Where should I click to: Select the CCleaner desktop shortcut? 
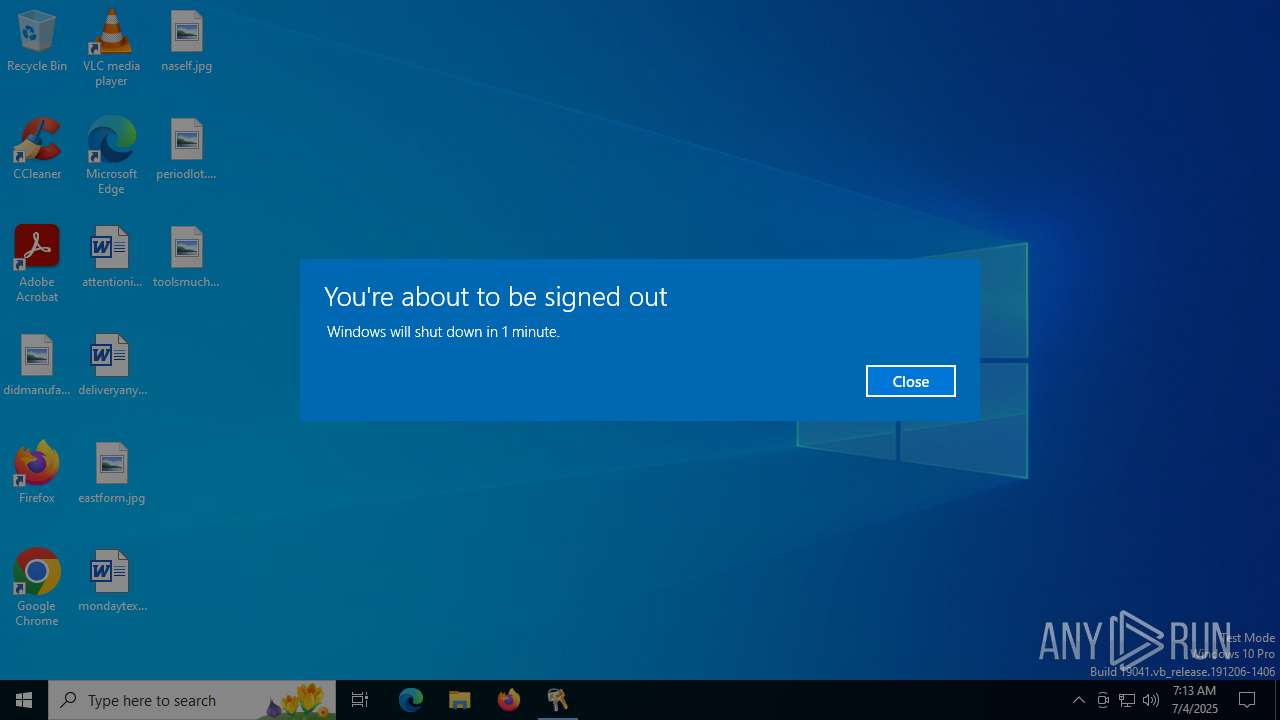point(37,150)
